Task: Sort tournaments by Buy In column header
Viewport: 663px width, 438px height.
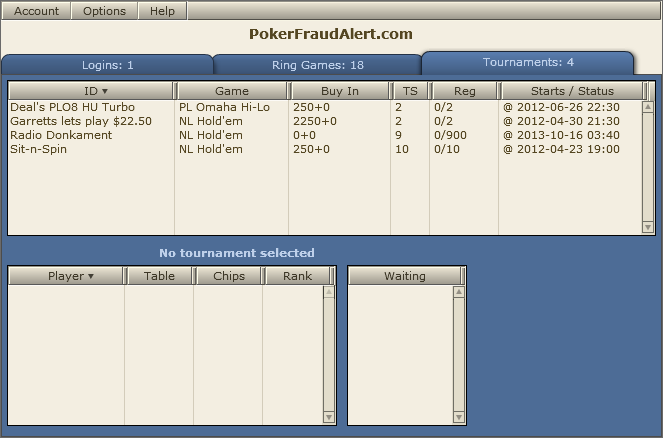Action: tap(340, 91)
